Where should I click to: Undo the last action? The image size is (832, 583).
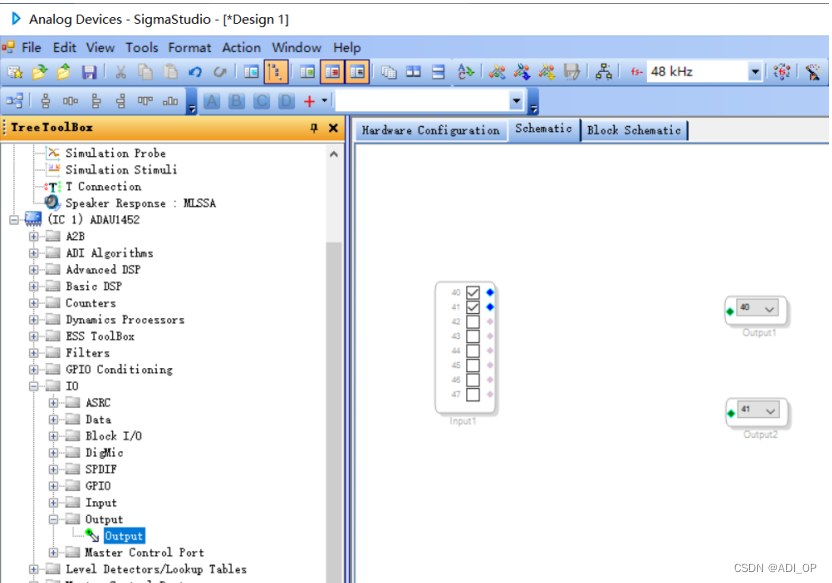[x=195, y=72]
